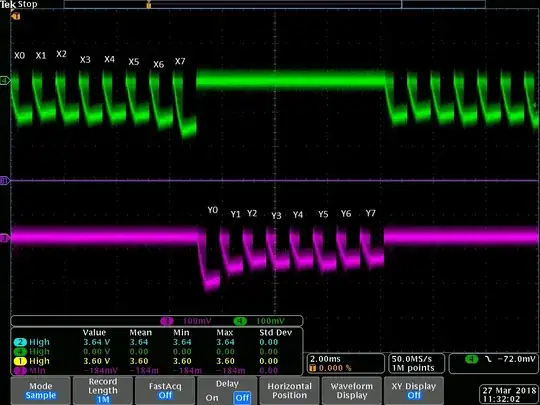Click the magenta channel badge beside 100mV
The width and height of the screenshot is (540, 405).
[167, 321]
